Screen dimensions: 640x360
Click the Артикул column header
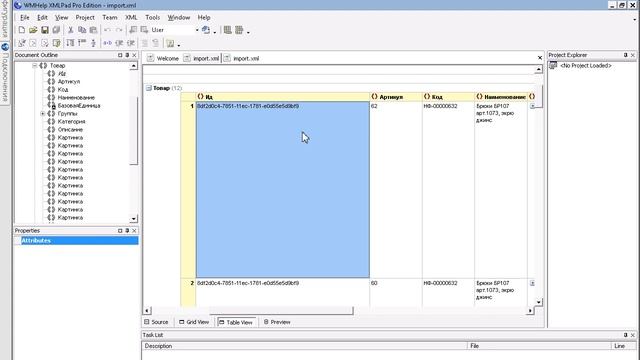tap(396, 97)
